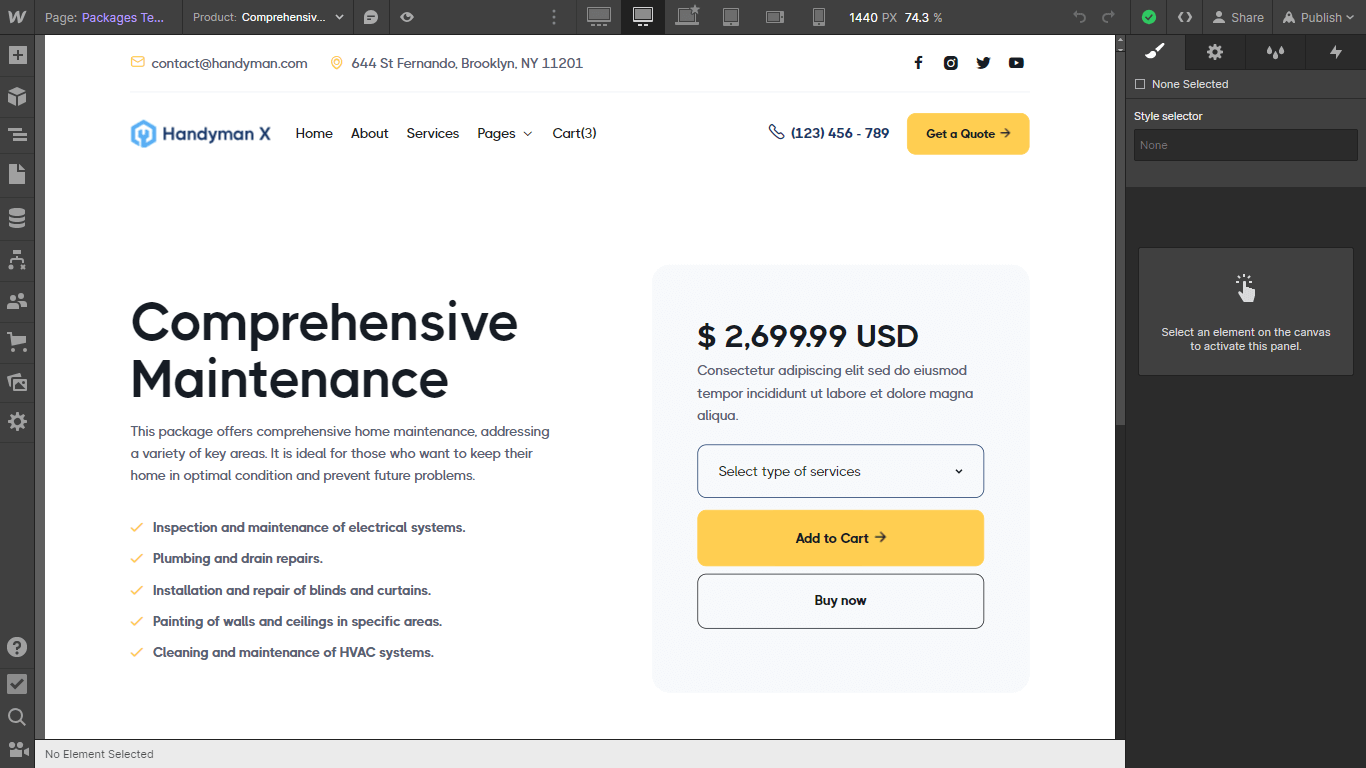Viewport: 1366px width, 768px height.
Task: Open the Navigator panel
Action: coord(17,133)
